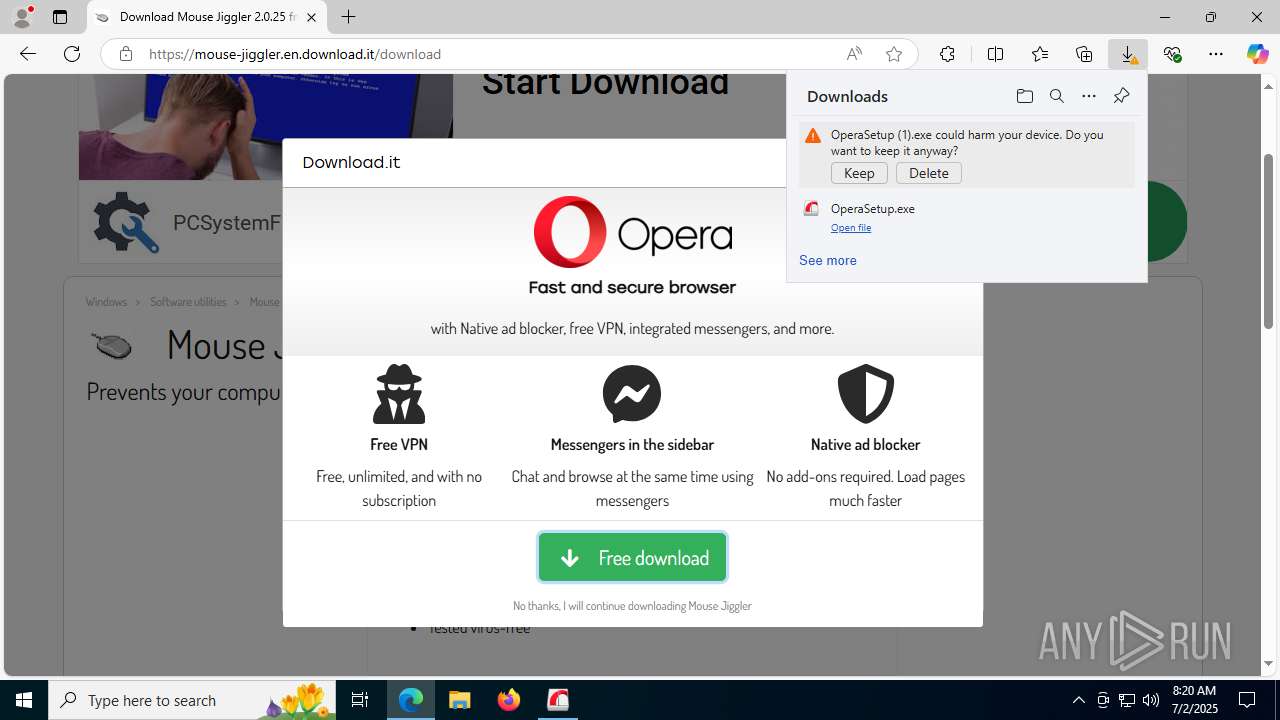Open Software utilities breadcrumb link

[188, 302]
